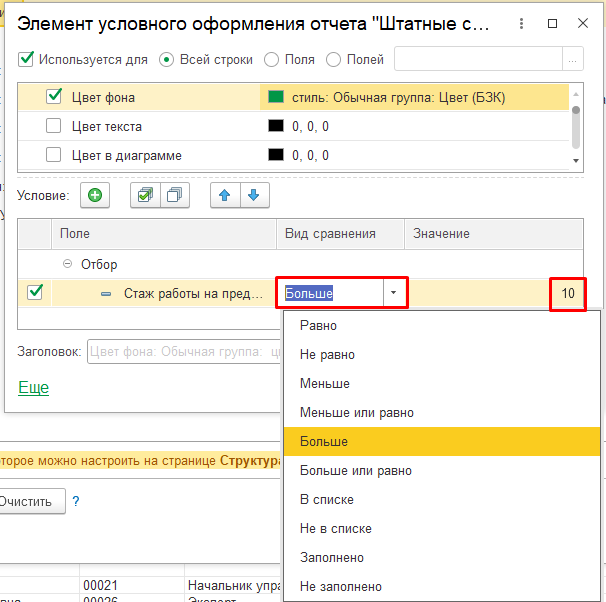The width and height of the screenshot is (606, 602).
Task: Collapse the Отбор tree group
Action: pyautogui.click(x=68, y=265)
